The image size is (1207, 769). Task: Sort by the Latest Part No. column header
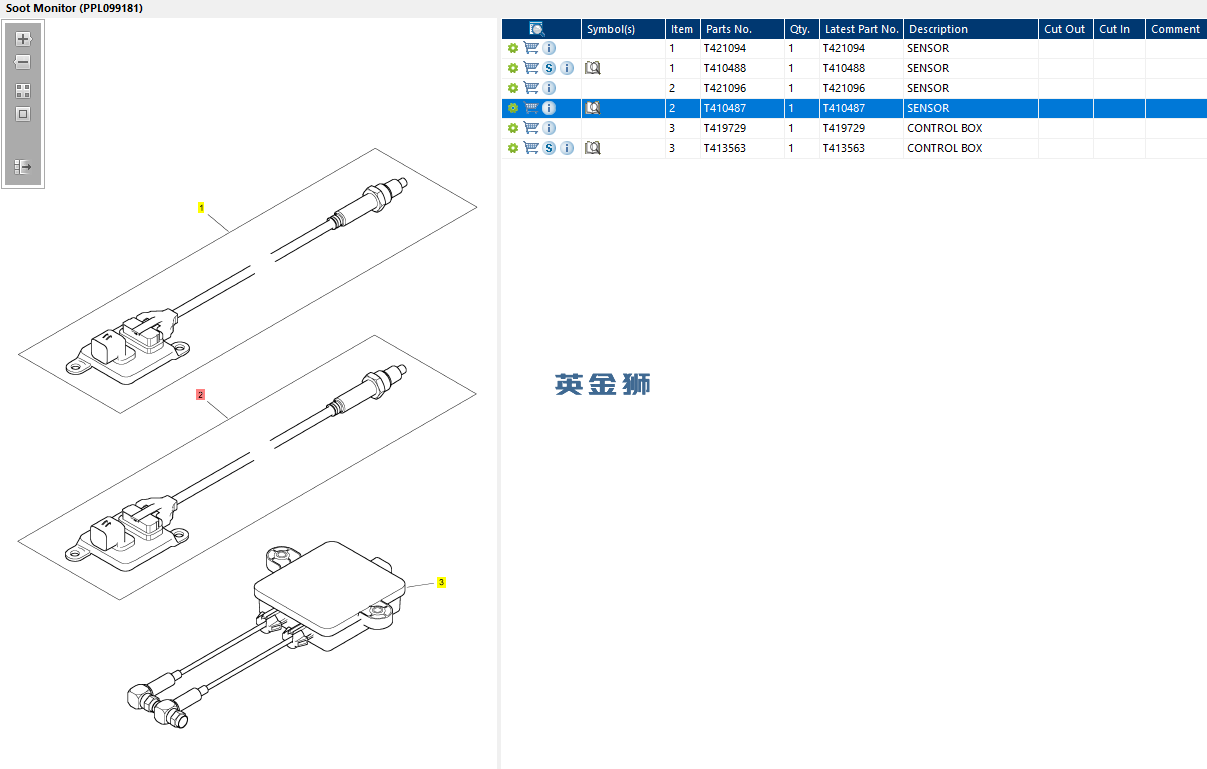click(x=861, y=29)
